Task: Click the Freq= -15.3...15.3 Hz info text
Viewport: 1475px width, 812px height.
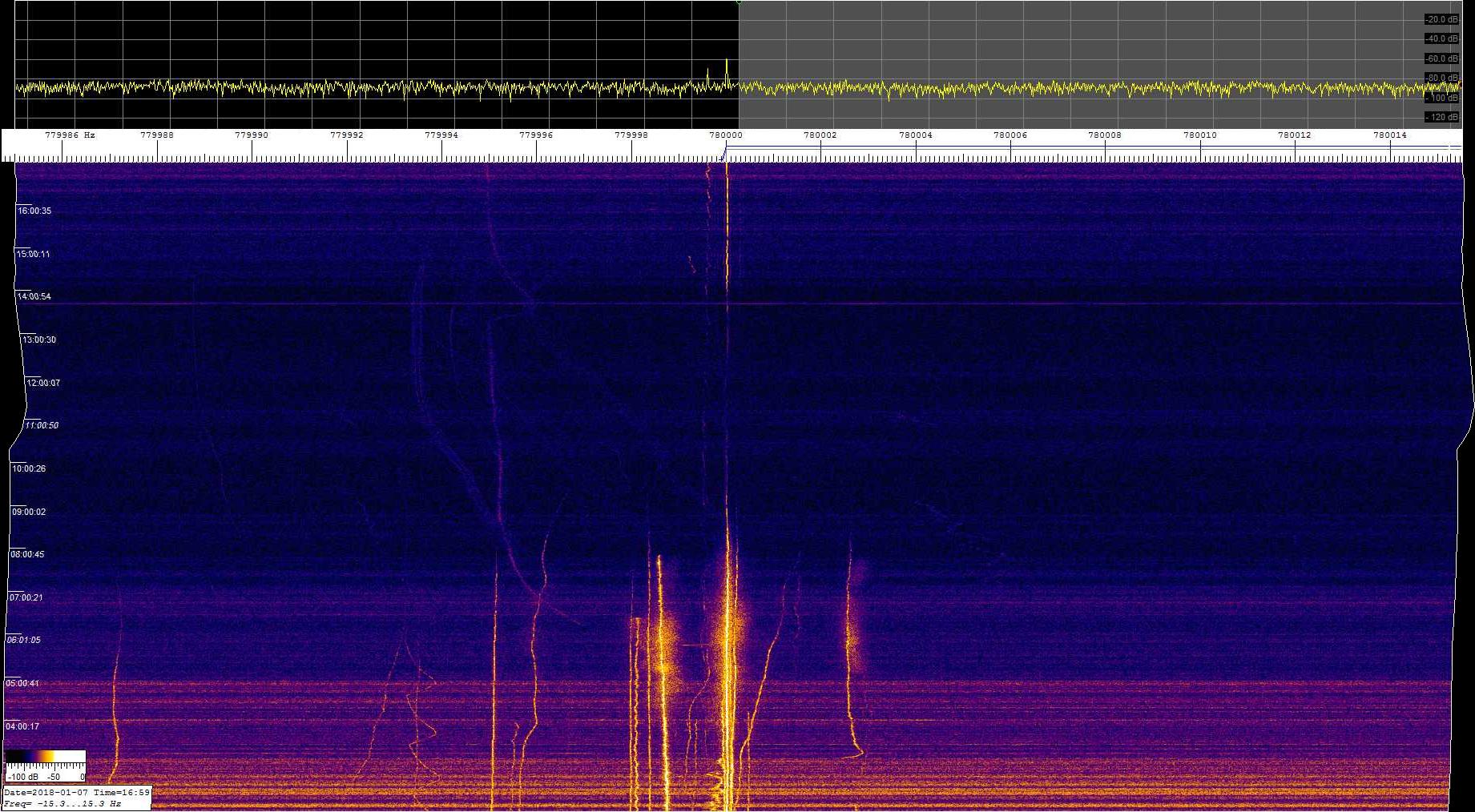Action: (62, 803)
